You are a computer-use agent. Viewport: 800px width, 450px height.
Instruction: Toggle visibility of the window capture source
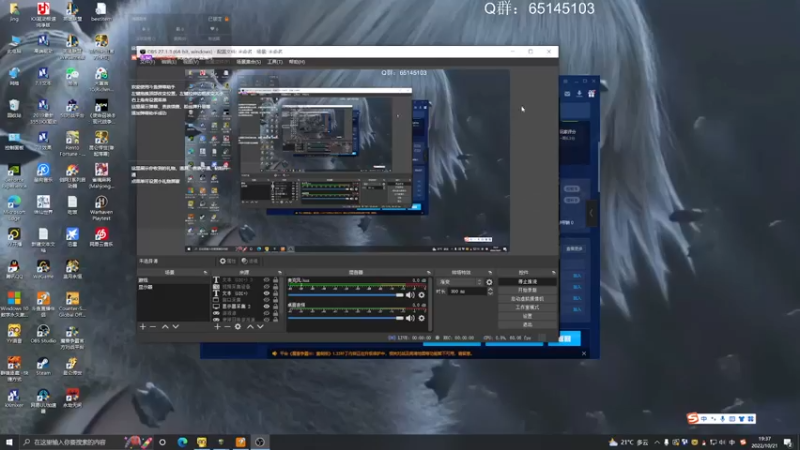[x=267, y=299]
